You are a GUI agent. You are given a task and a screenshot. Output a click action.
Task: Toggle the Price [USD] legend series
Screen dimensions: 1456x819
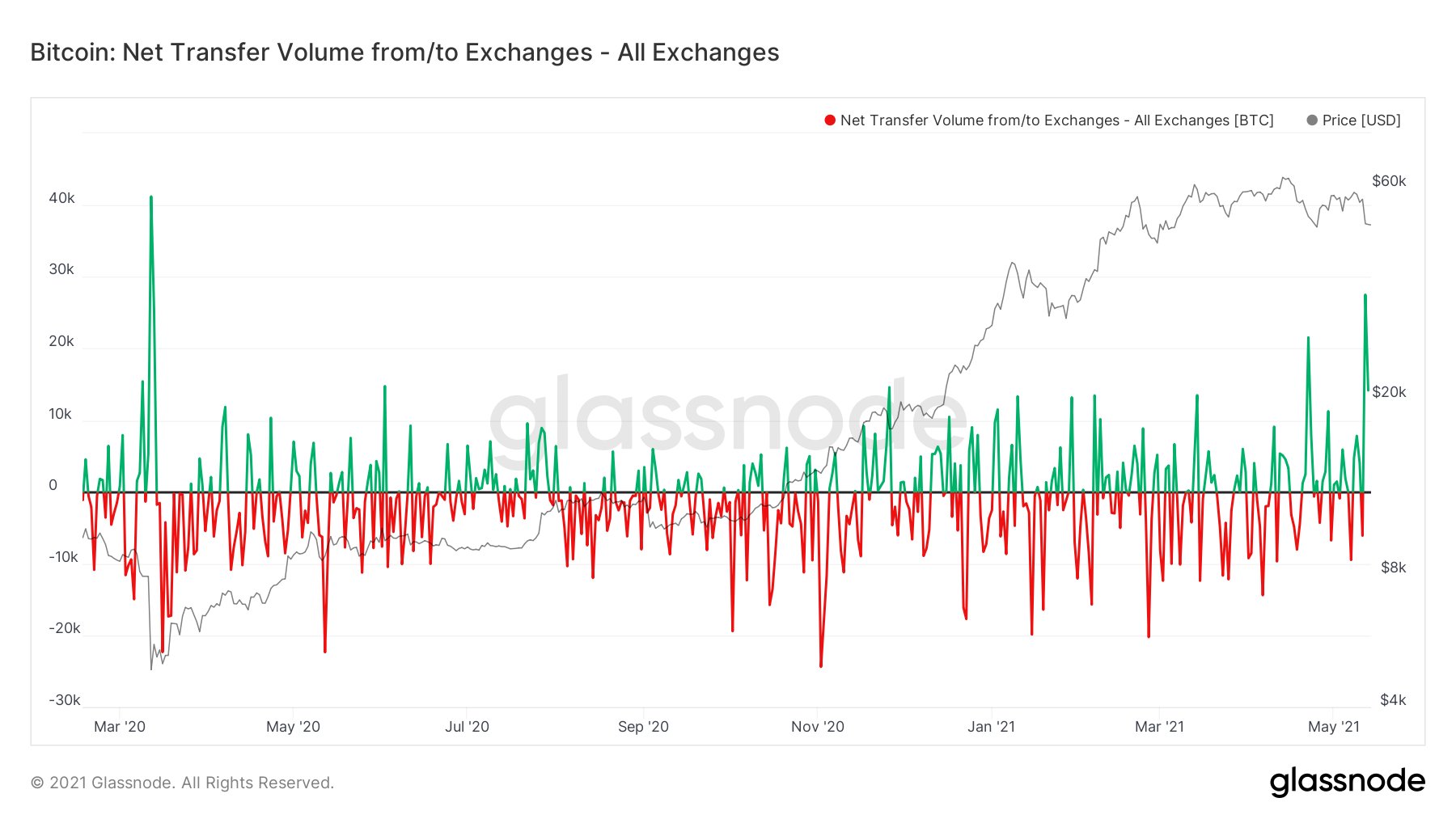(x=1361, y=120)
